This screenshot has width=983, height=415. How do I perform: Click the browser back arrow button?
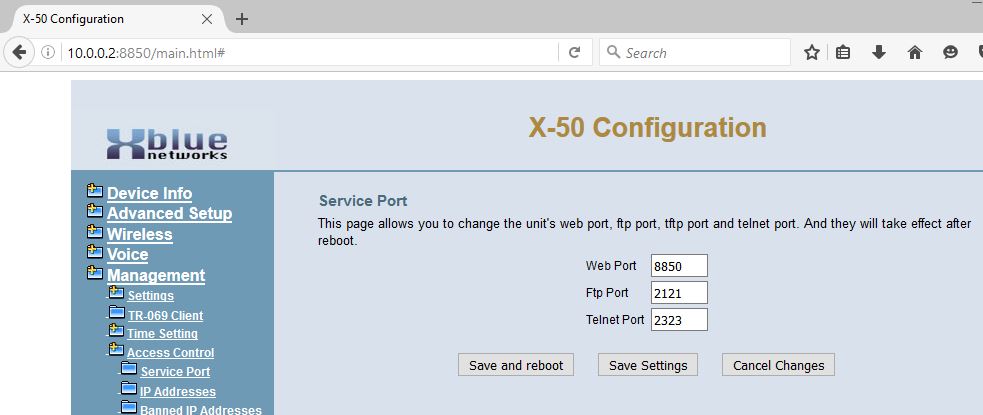pos(18,53)
